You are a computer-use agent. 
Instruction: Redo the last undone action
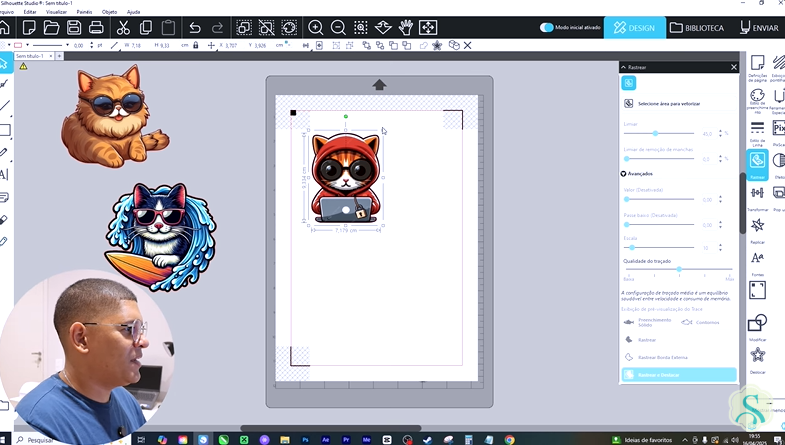point(217,28)
